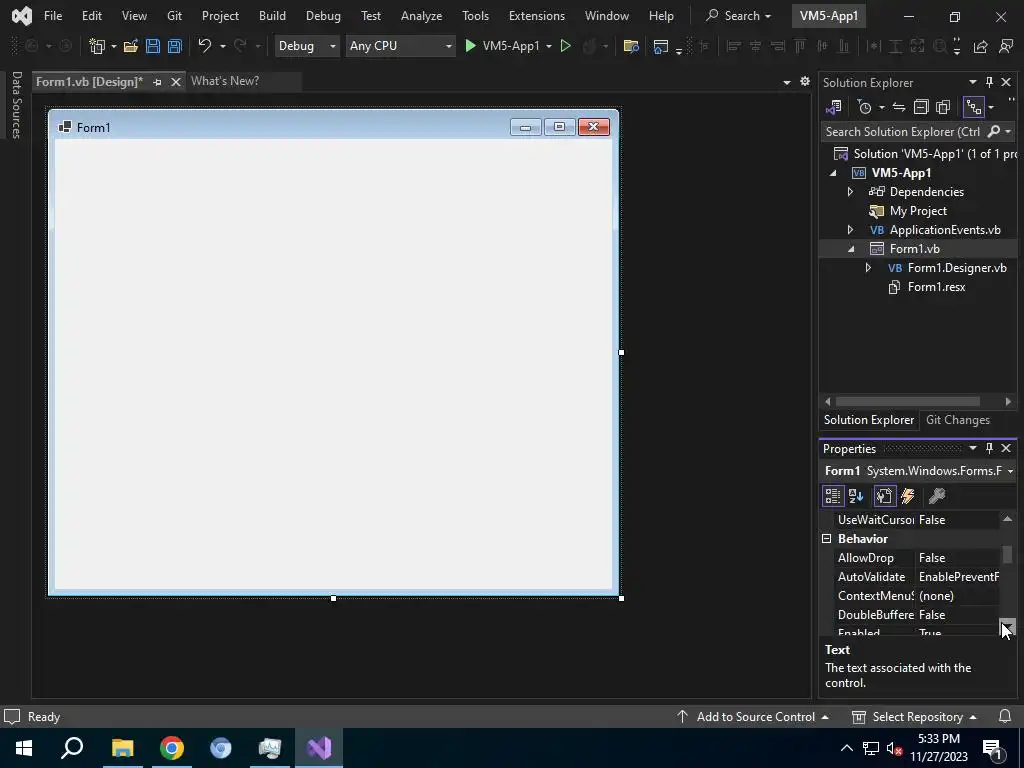This screenshot has width=1024, height=768.
Task: Click the Property Pages wrench icon
Action: (937, 496)
